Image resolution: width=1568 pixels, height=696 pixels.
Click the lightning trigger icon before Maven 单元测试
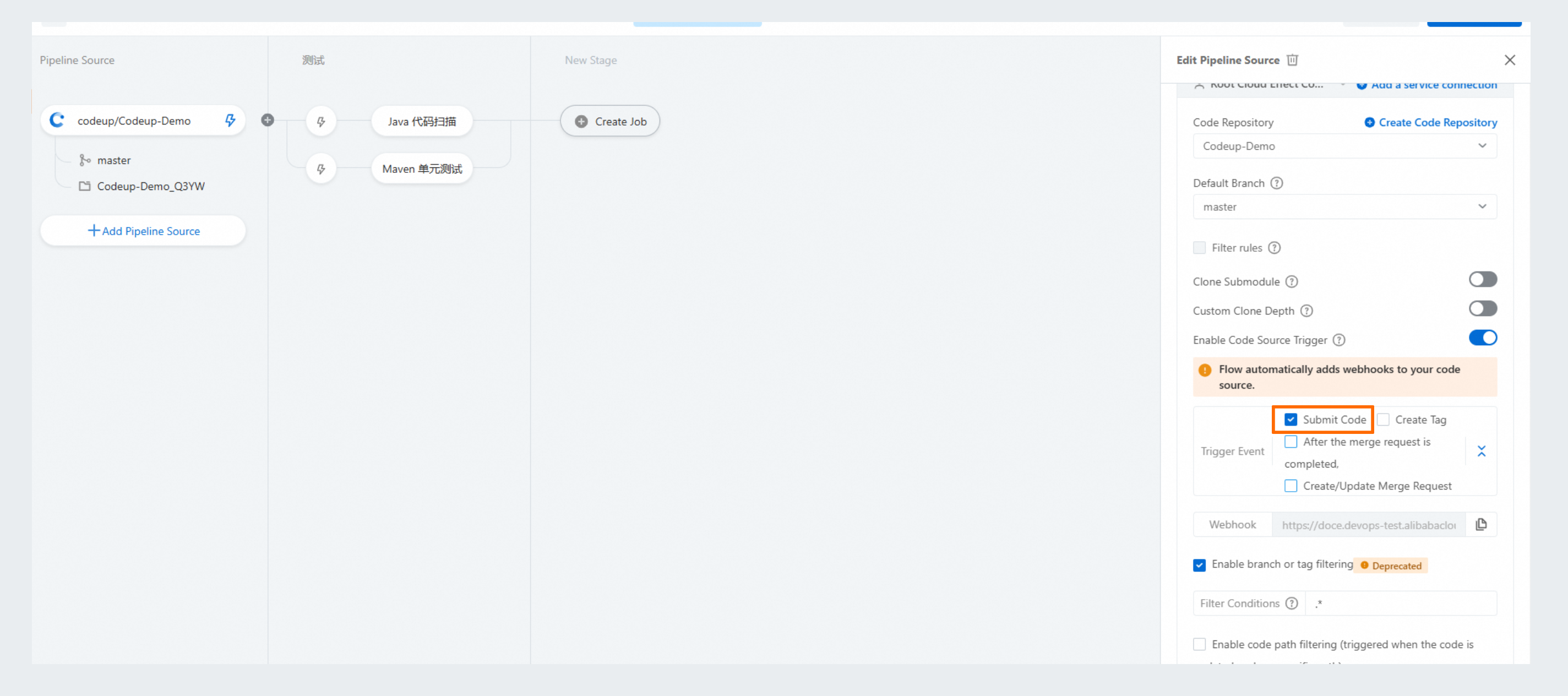(321, 168)
